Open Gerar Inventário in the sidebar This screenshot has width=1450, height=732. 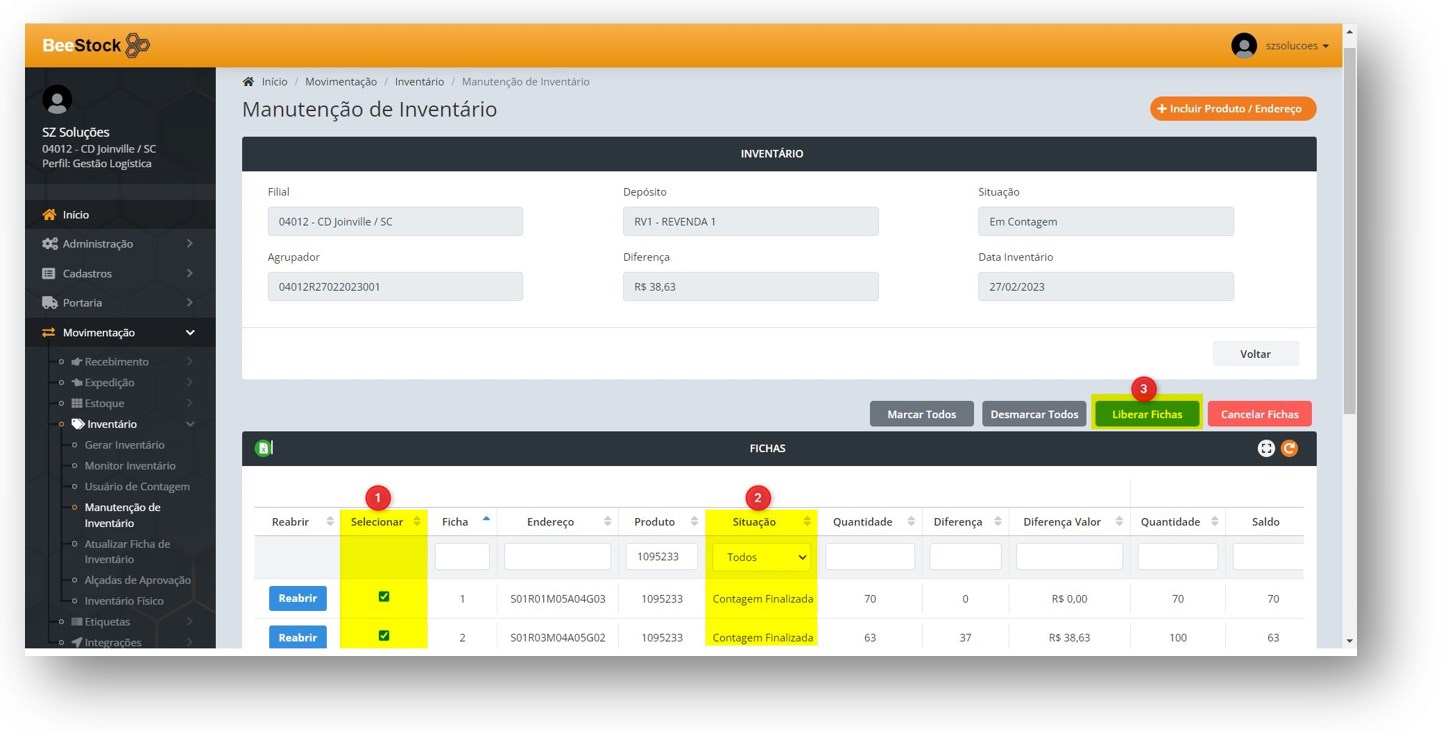(124, 445)
